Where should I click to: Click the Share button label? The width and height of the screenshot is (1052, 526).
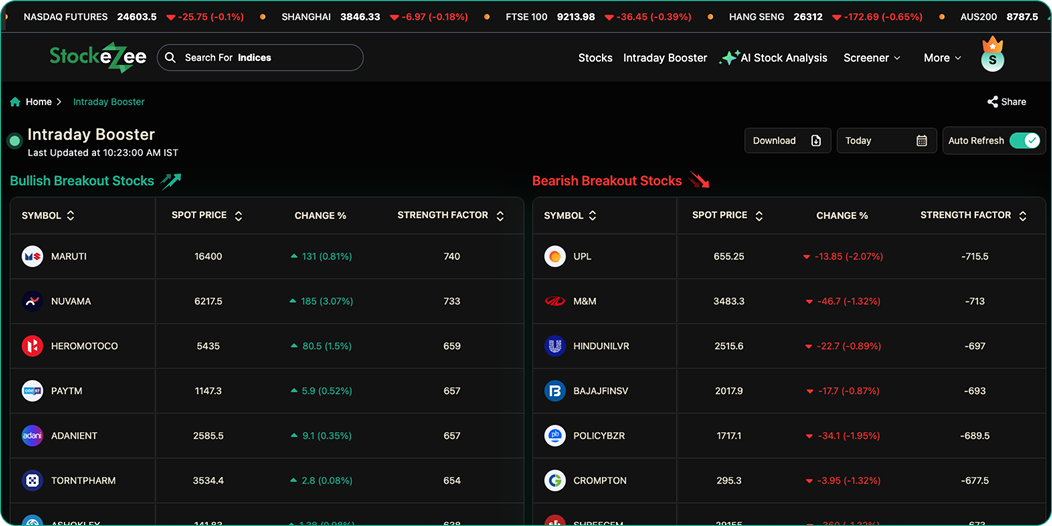coord(1014,102)
